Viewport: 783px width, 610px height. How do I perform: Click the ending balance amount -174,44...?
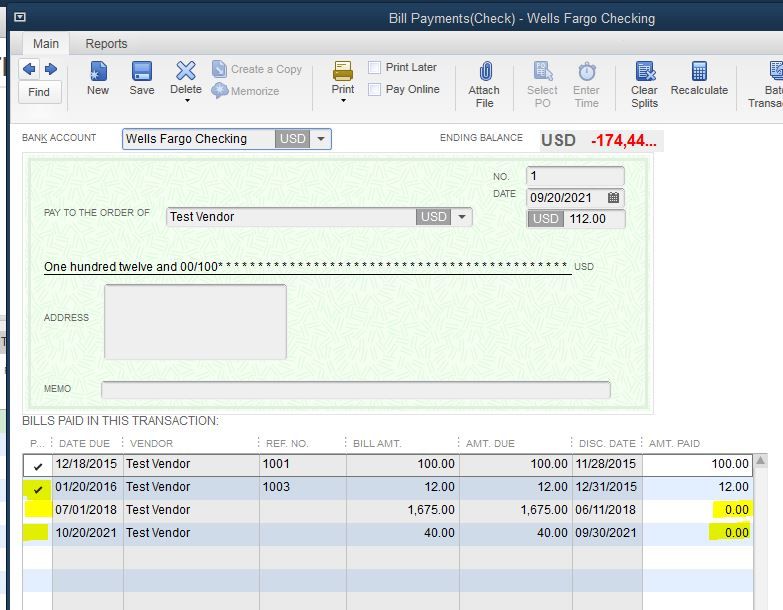click(623, 141)
